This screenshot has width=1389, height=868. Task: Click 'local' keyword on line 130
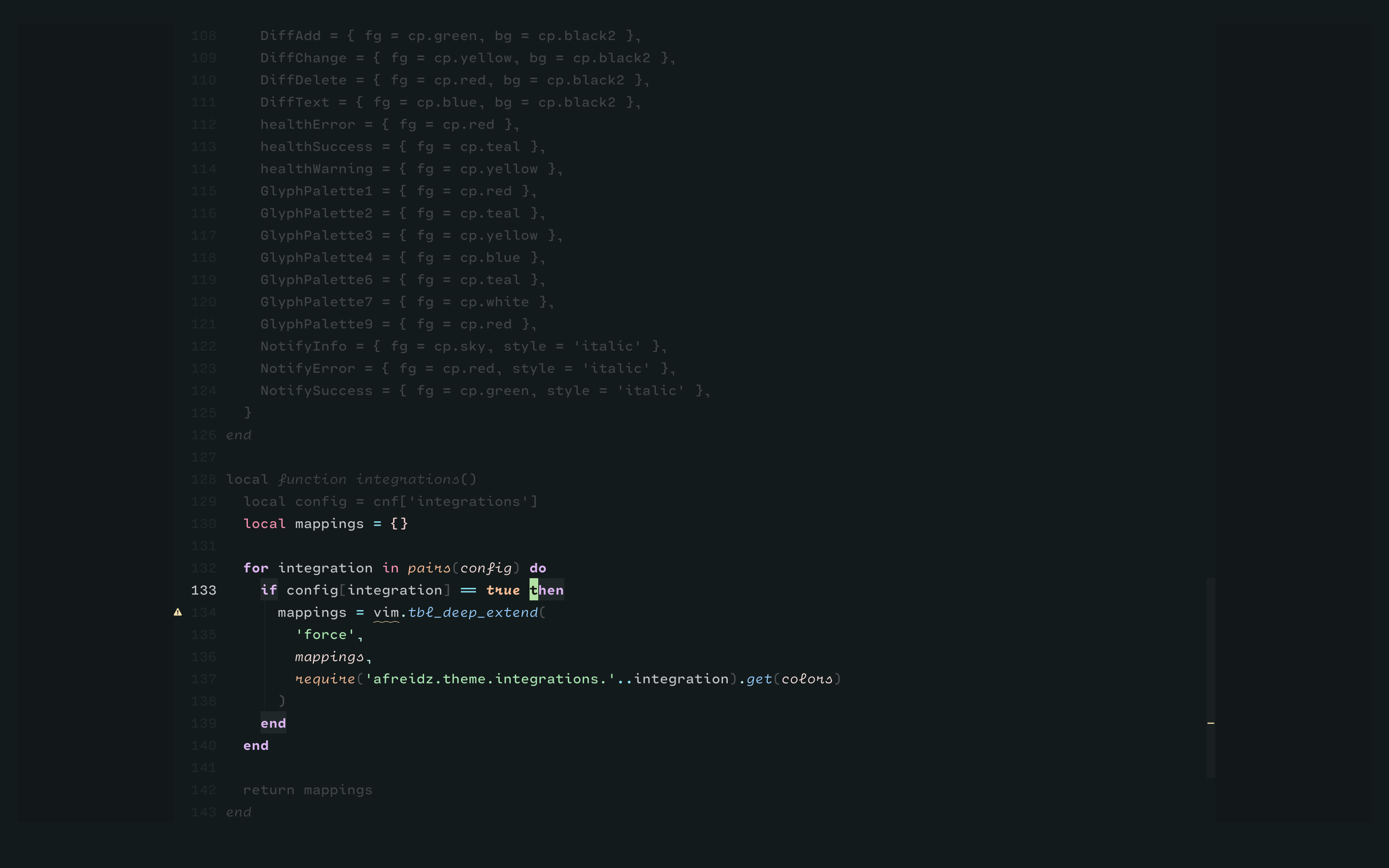tap(265, 524)
